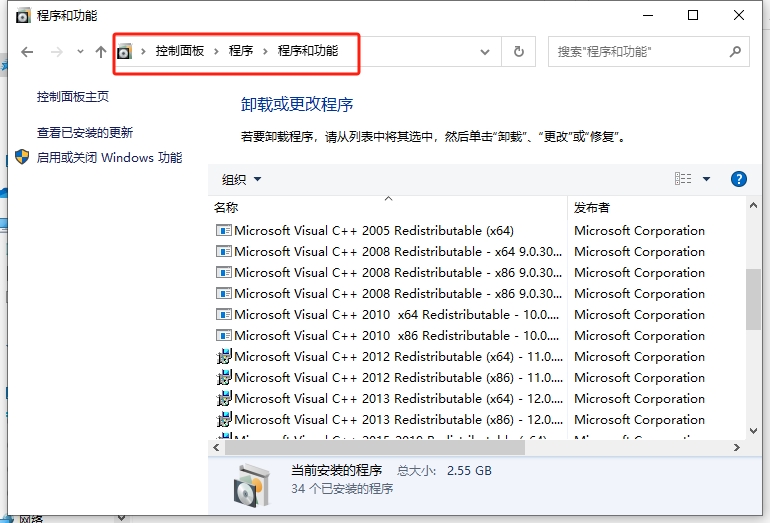Image resolution: width=770 pixels, height=523 pixels.
Task: Click the shield icon beside Windows 功能
Action: (x=22, y=157)
